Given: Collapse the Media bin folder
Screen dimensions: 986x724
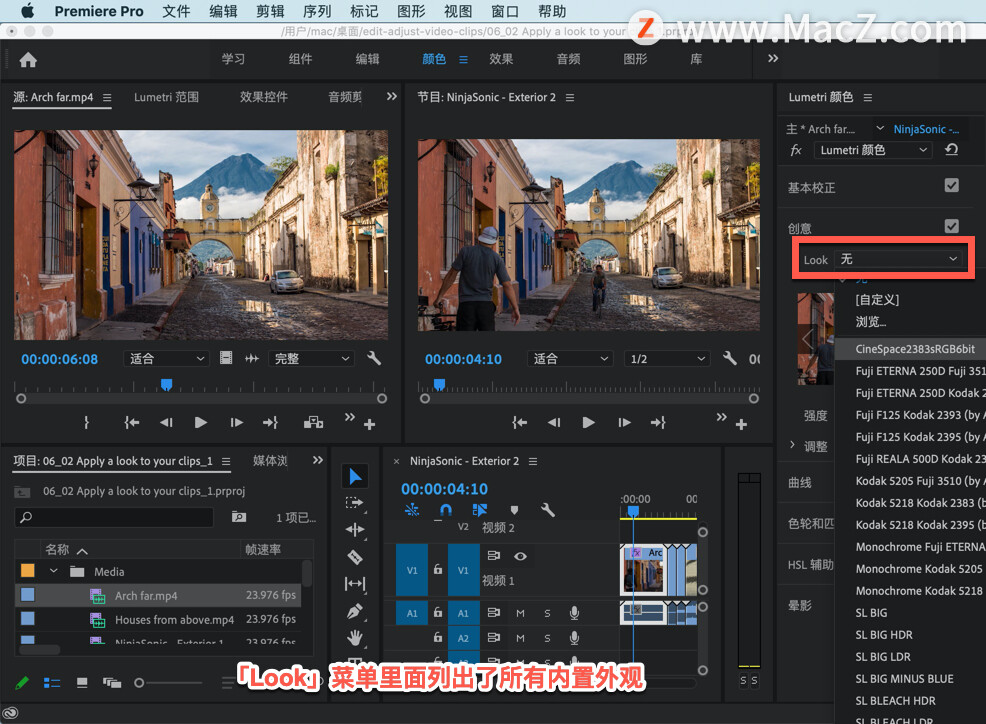Looking at the screenshot, I should pos(53,571).
